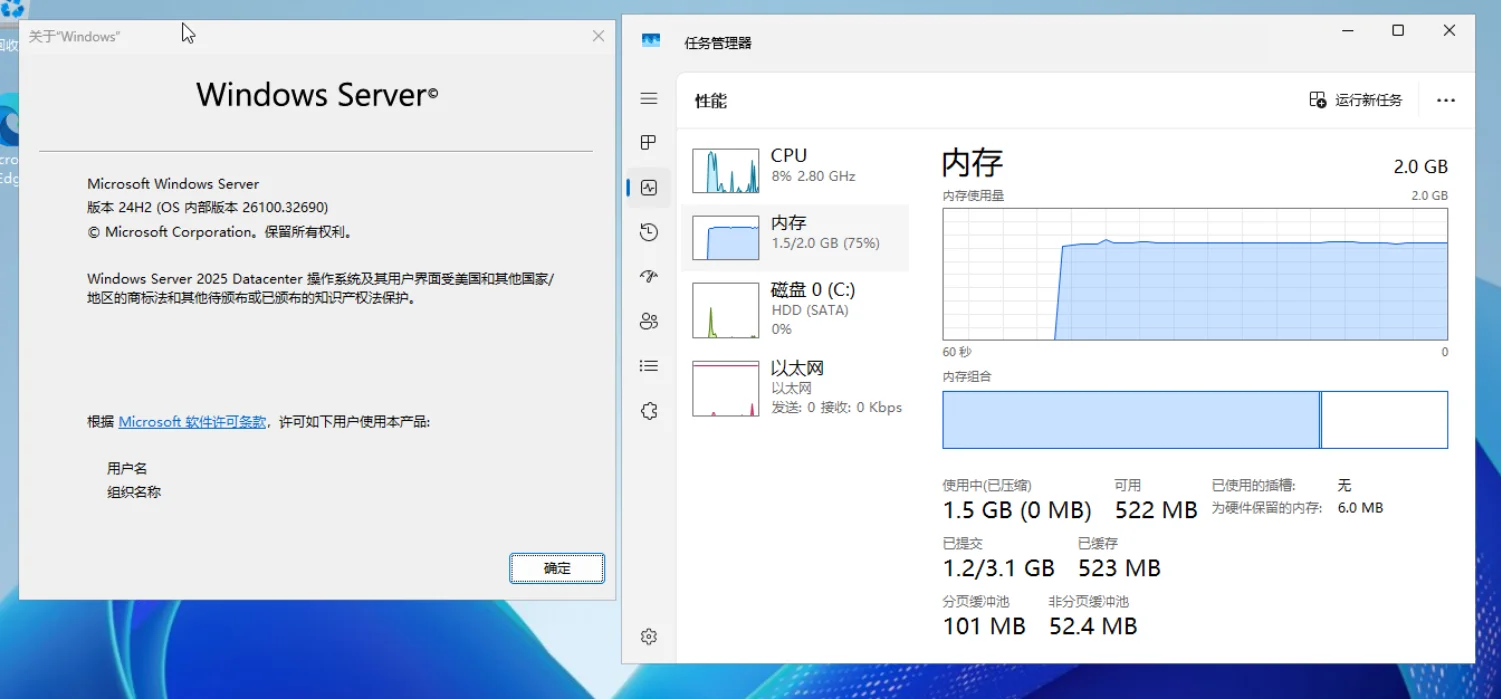The height and width of the screenshot is (699, 1501).
Task: Click Ethernet throughput mini graph thumbnail
Action: coord(726,389)
